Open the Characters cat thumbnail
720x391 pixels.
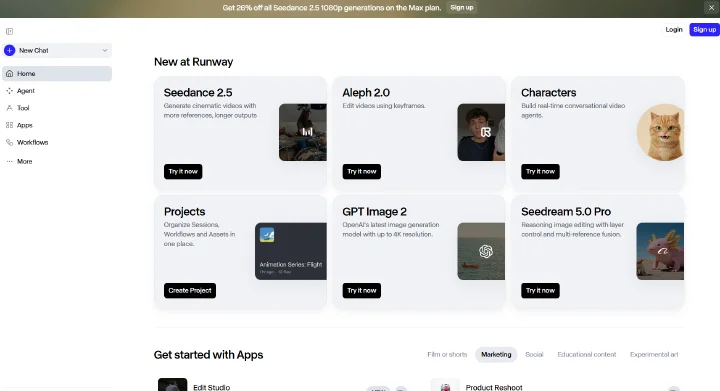pyautogui.click(x=660, y=132)
